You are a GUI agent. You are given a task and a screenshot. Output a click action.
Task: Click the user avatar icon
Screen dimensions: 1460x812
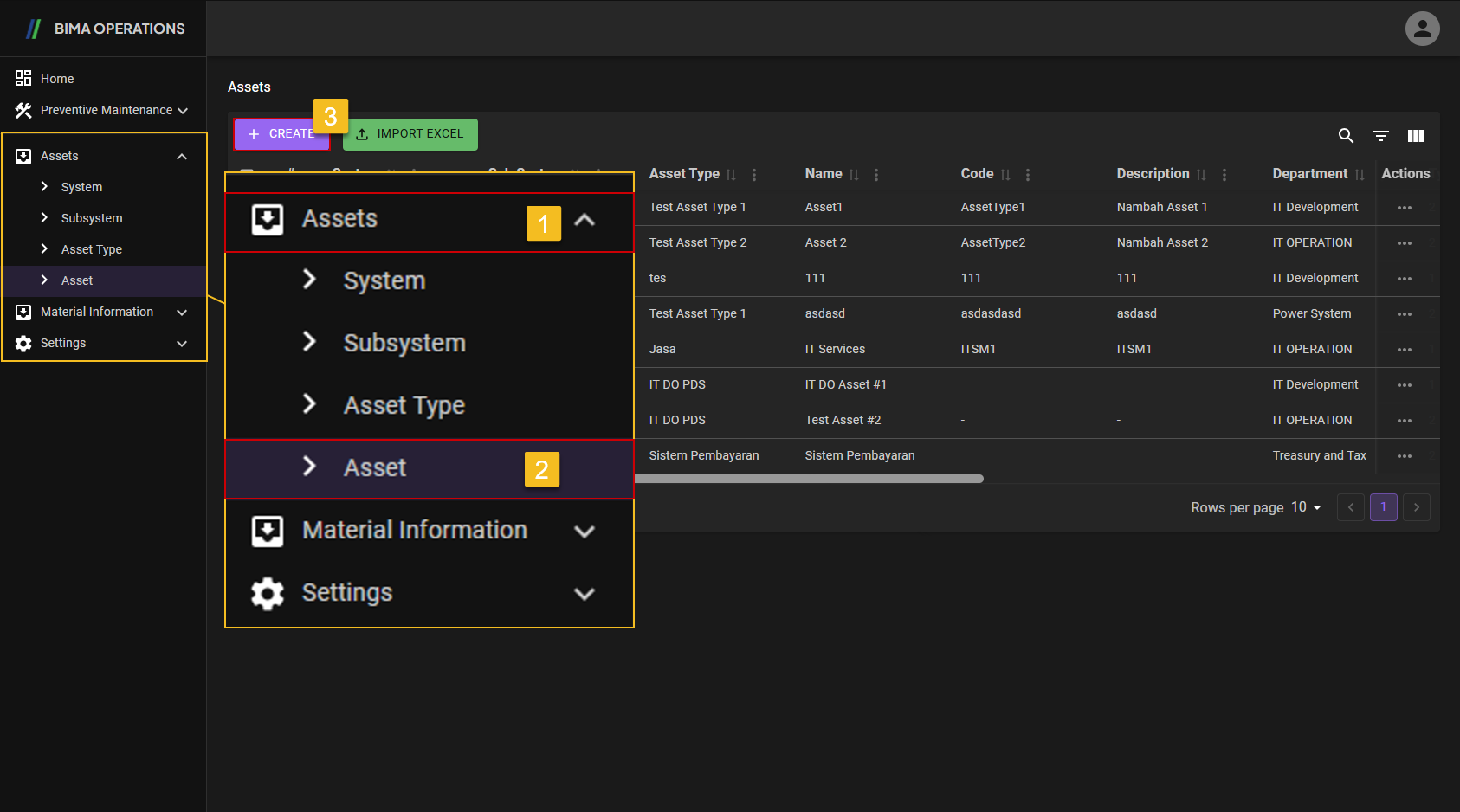click(1422, 29)
